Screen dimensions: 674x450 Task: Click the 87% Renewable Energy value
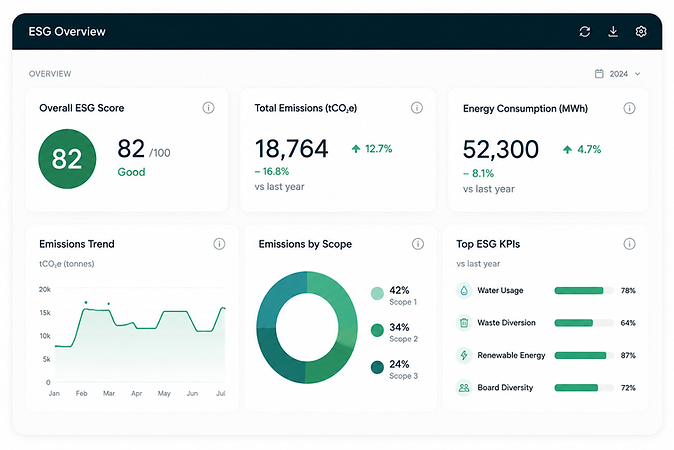[x=628, y=355]
